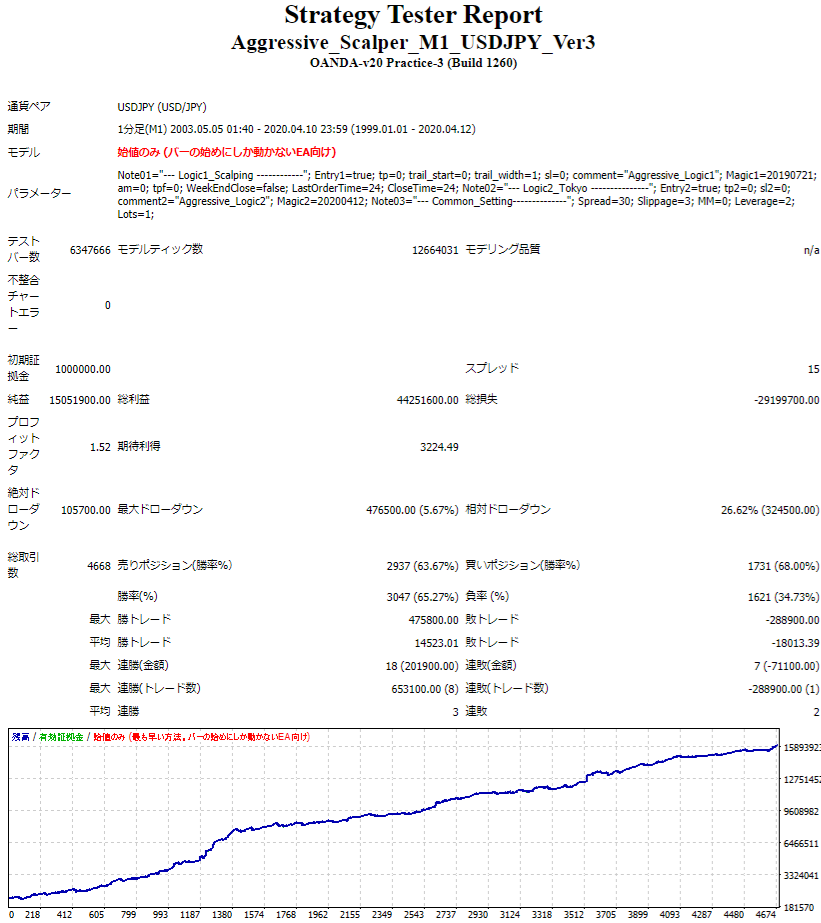Click the spread value 15
Screen dimensions: 821x923
coord(813,369)
